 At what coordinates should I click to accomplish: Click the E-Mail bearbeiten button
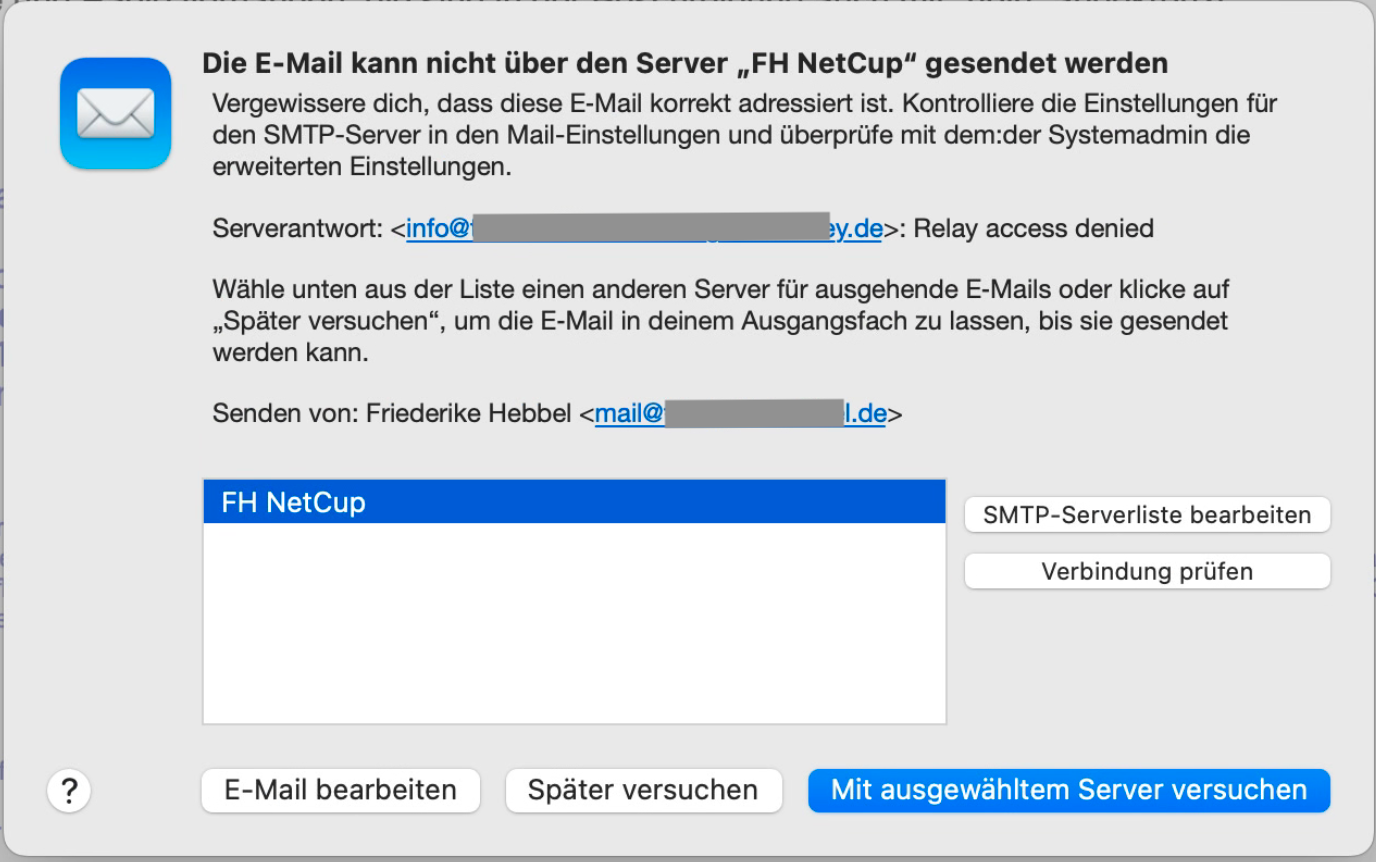[340, 790]
